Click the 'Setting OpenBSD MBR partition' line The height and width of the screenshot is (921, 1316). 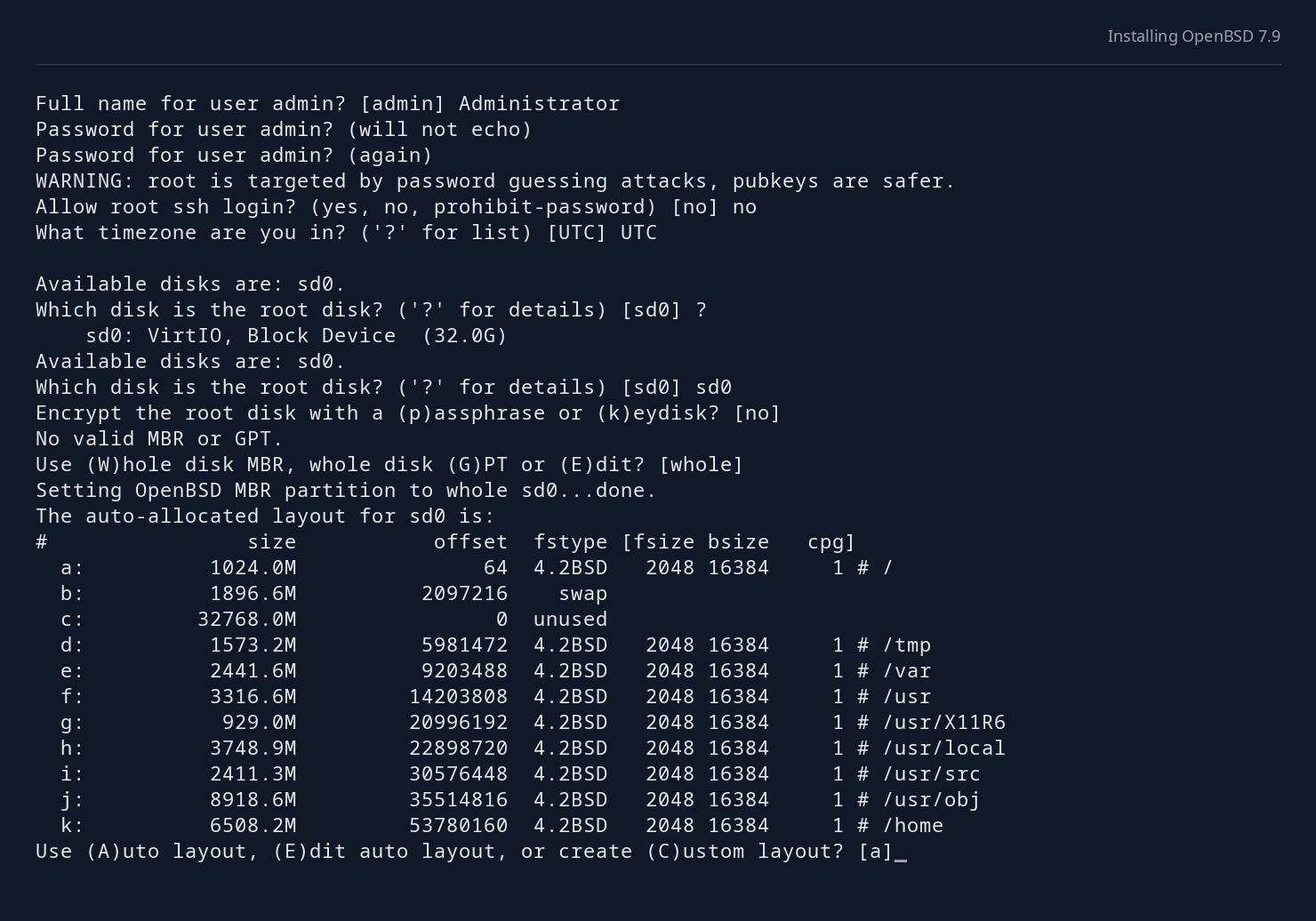click(346, 490)
